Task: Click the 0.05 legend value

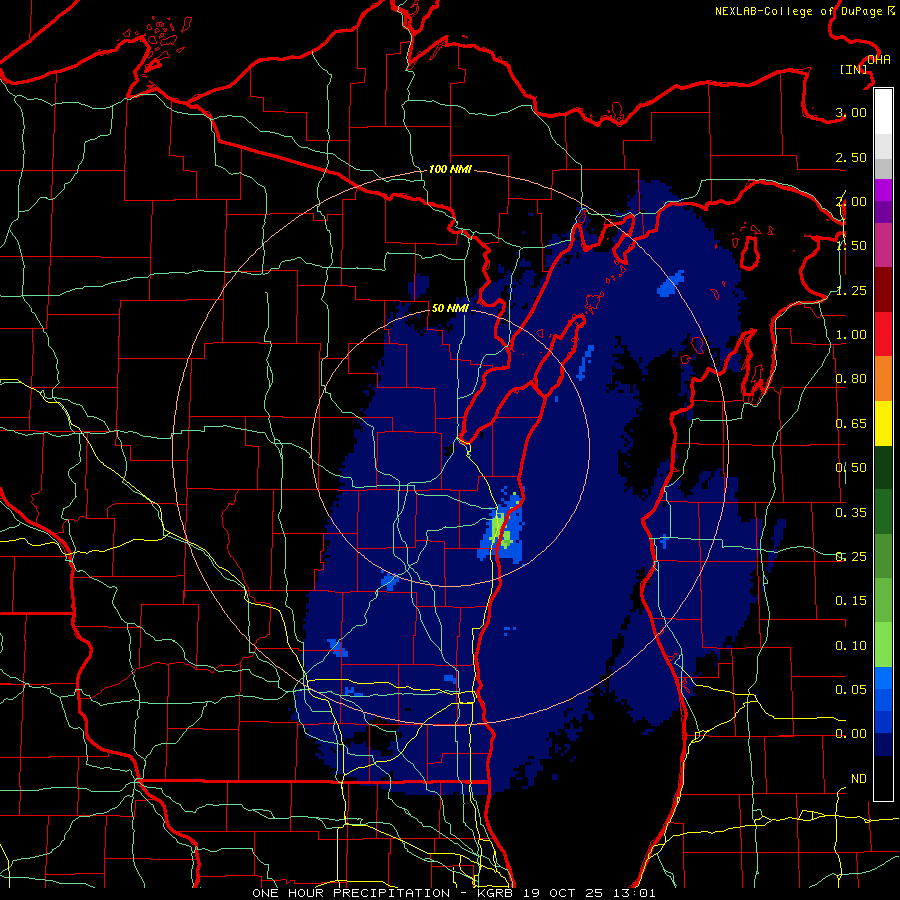Action: [x=851, y=689]
